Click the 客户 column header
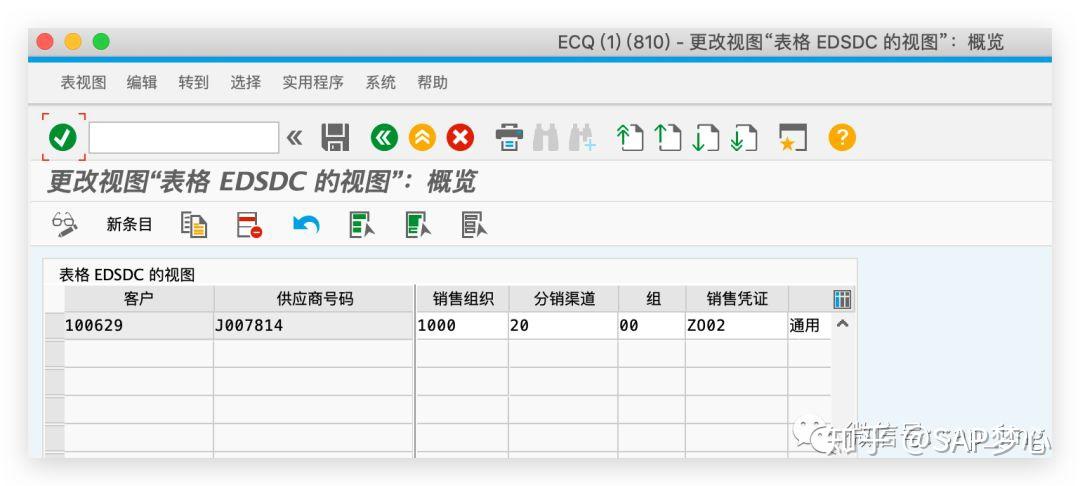Viewport: 1080px width, 486px height. click(x=139, y=299)
